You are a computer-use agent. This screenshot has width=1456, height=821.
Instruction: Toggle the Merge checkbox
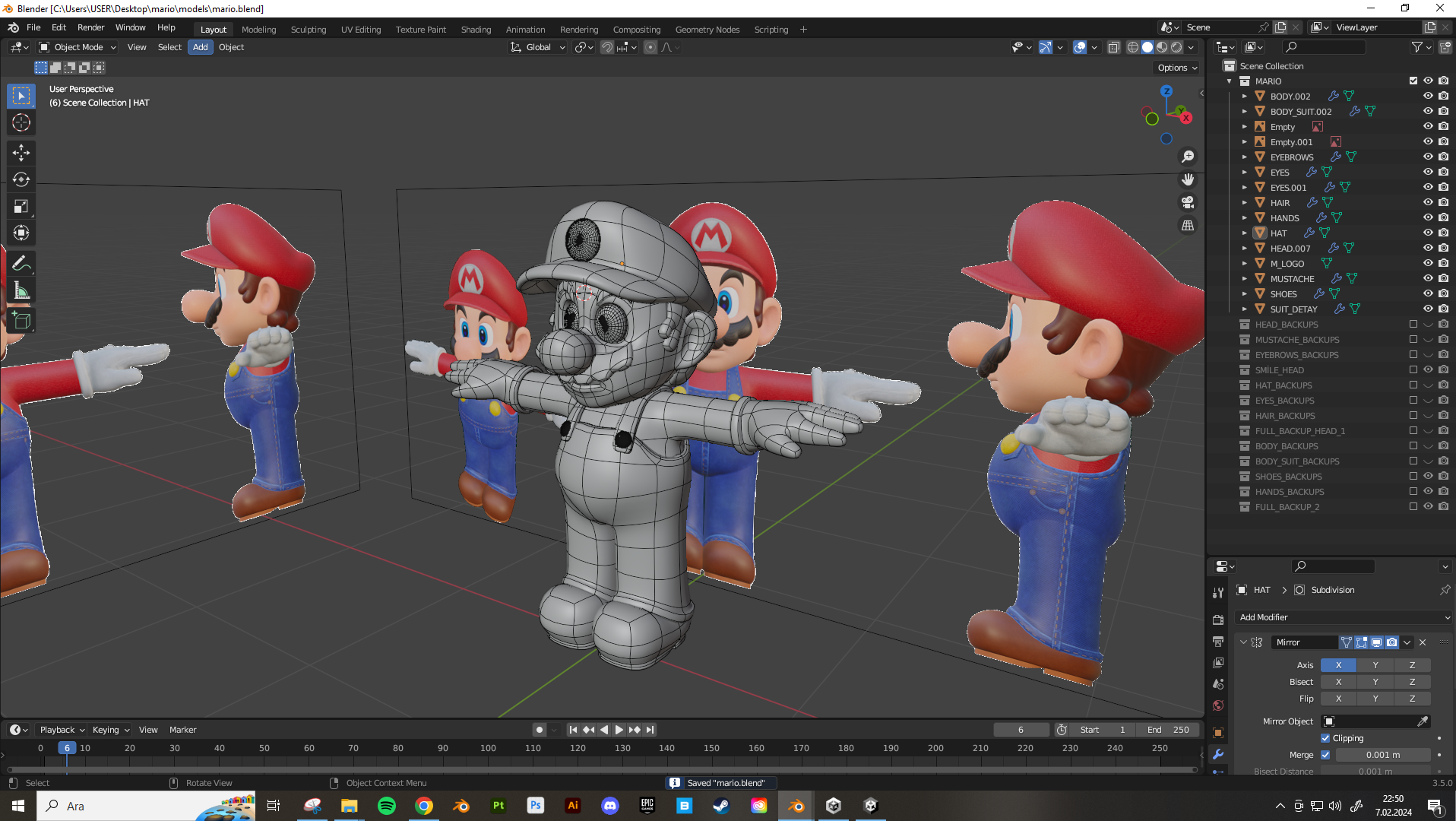[x=1325, y=755]
